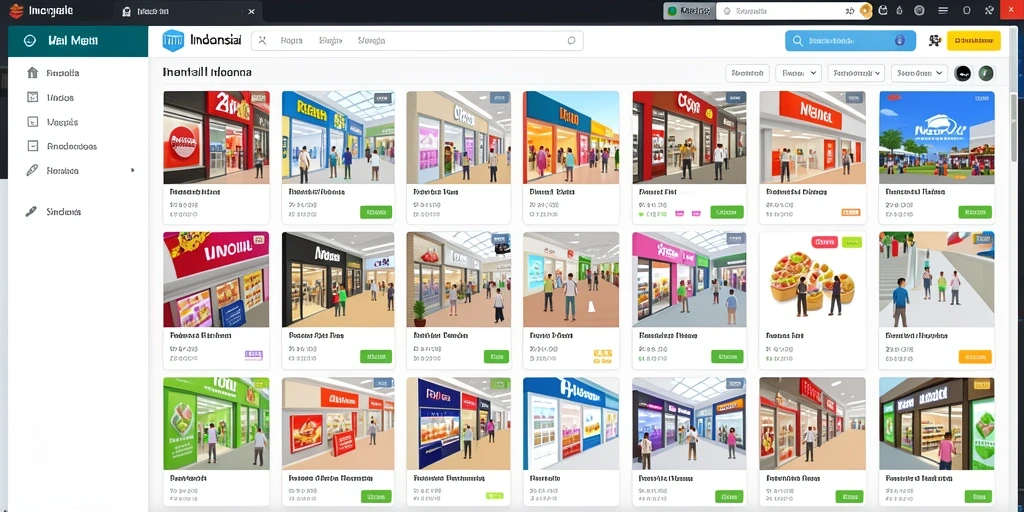Open the middle filter dropdown above the grid
This screenshot has height=512, width=1024.
[856, 73]
